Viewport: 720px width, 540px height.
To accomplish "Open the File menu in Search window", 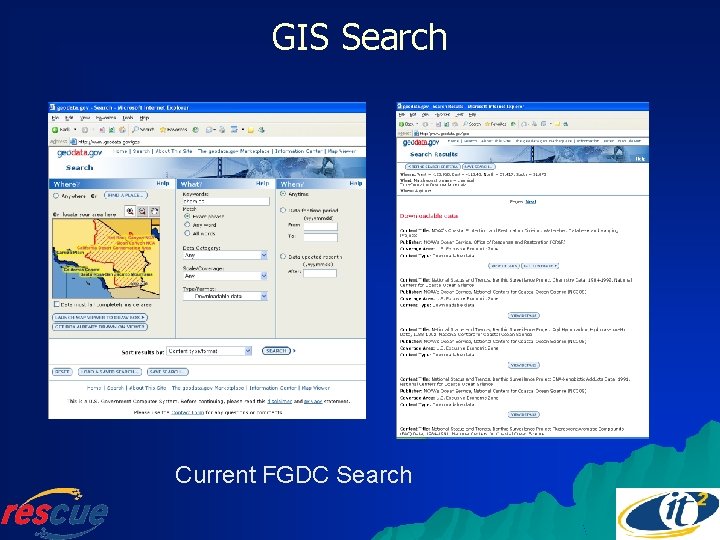I will [55, 118].
